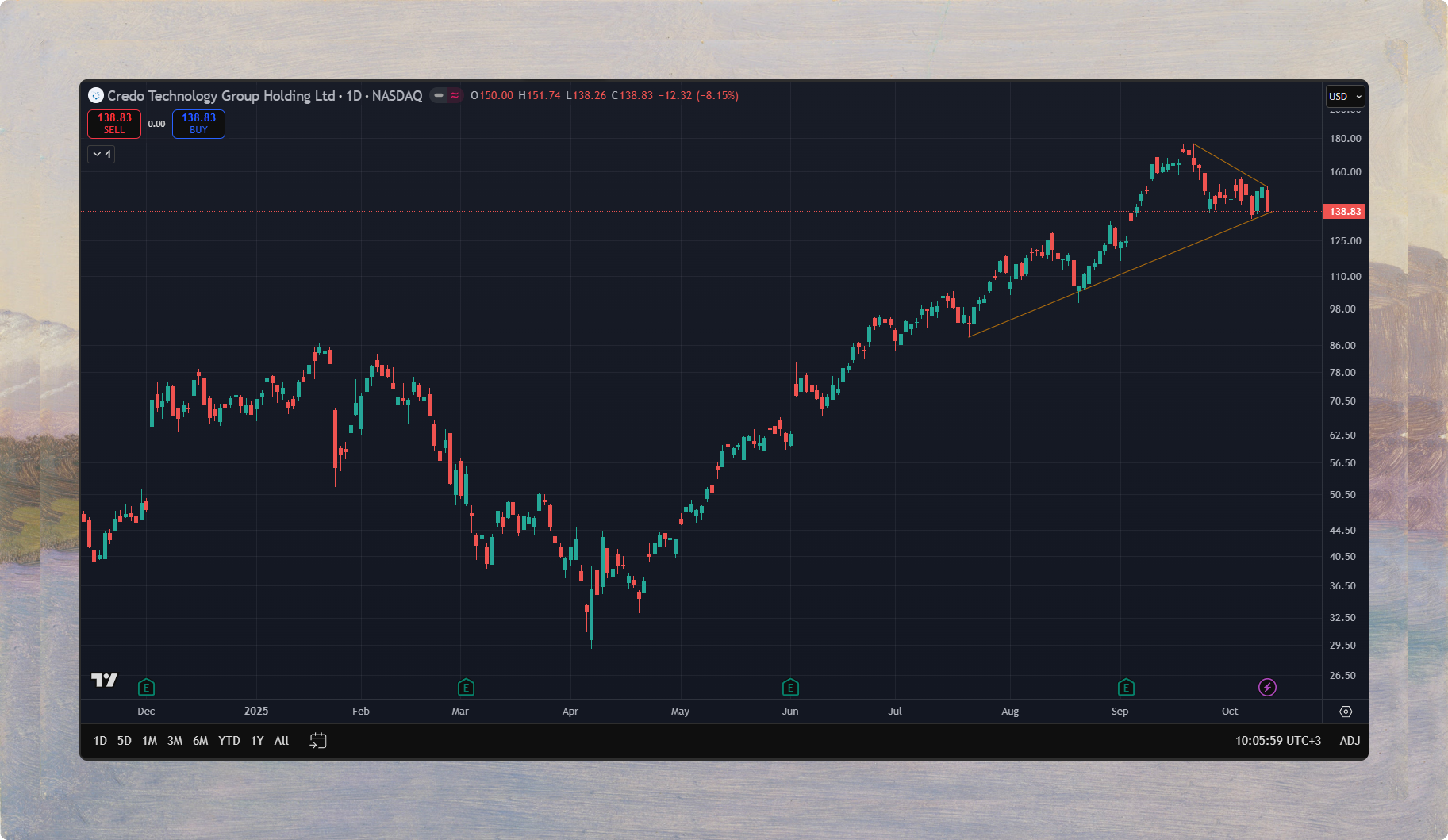
Task: Select the rising orange support trendline
Action: 1119,274
